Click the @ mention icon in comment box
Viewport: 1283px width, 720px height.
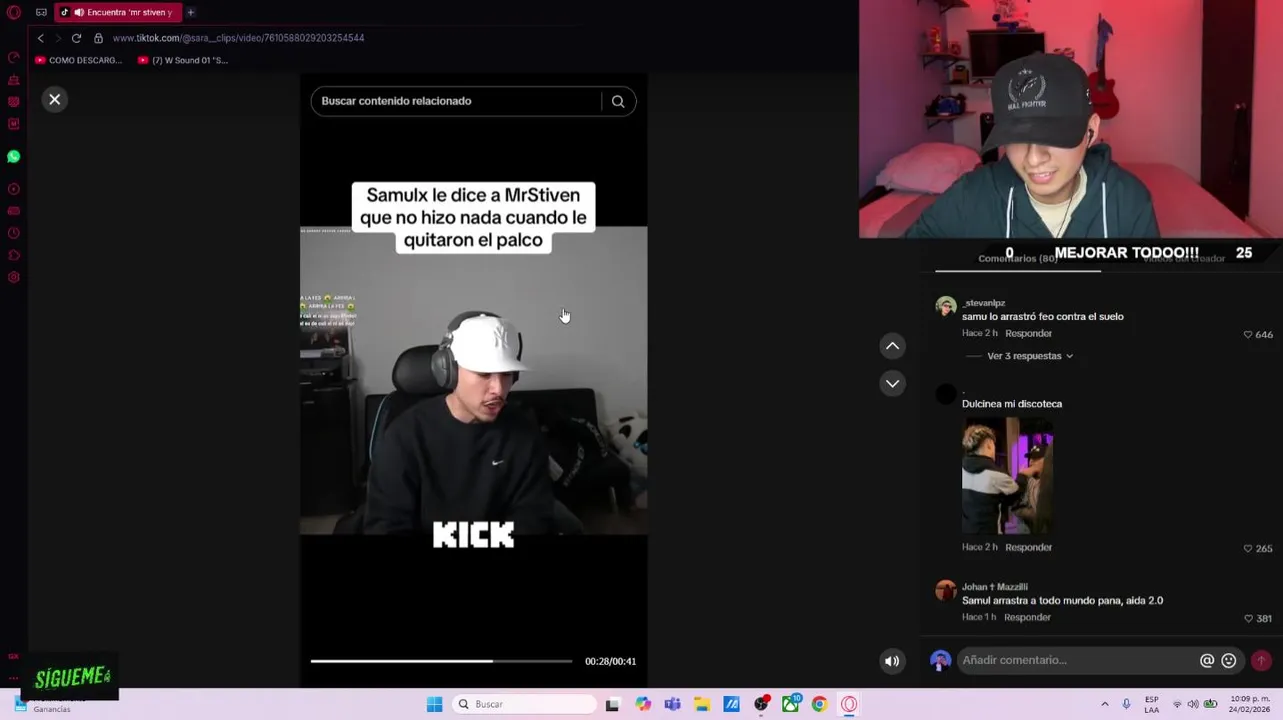coord(1207,660)
